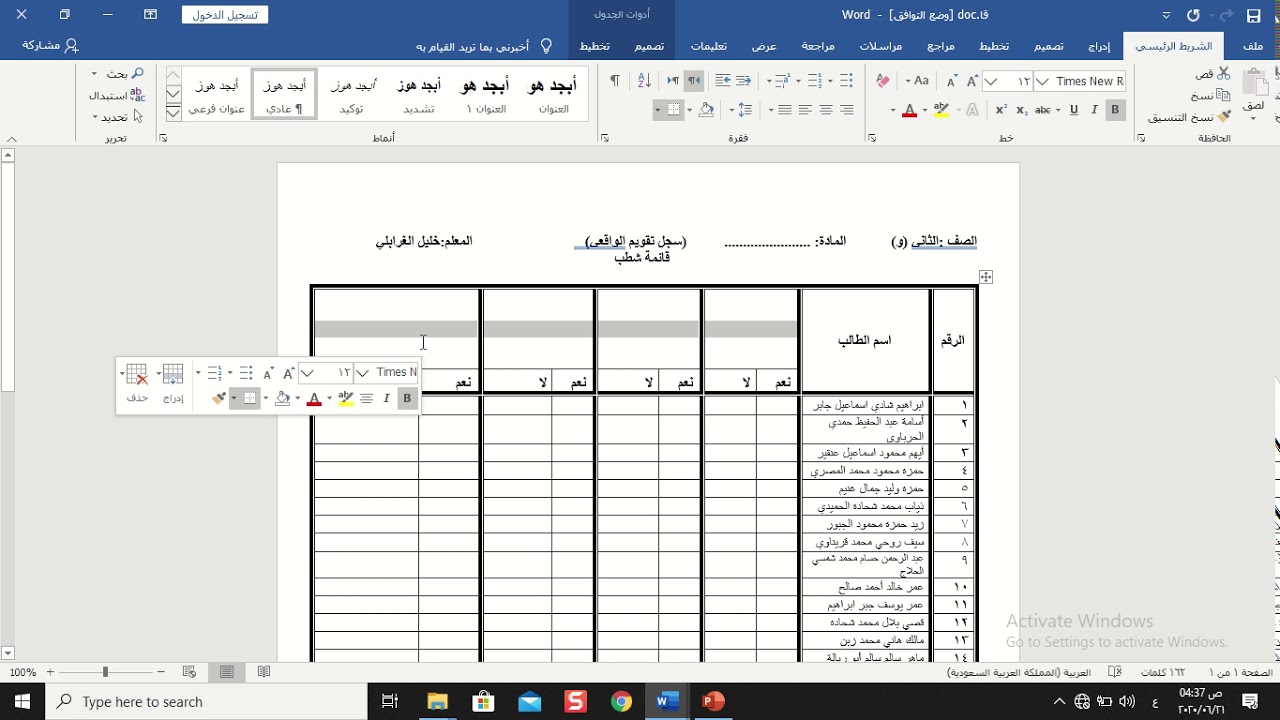
Task: Click the Decrease Indent icon
Action: (x=742, y=81)
